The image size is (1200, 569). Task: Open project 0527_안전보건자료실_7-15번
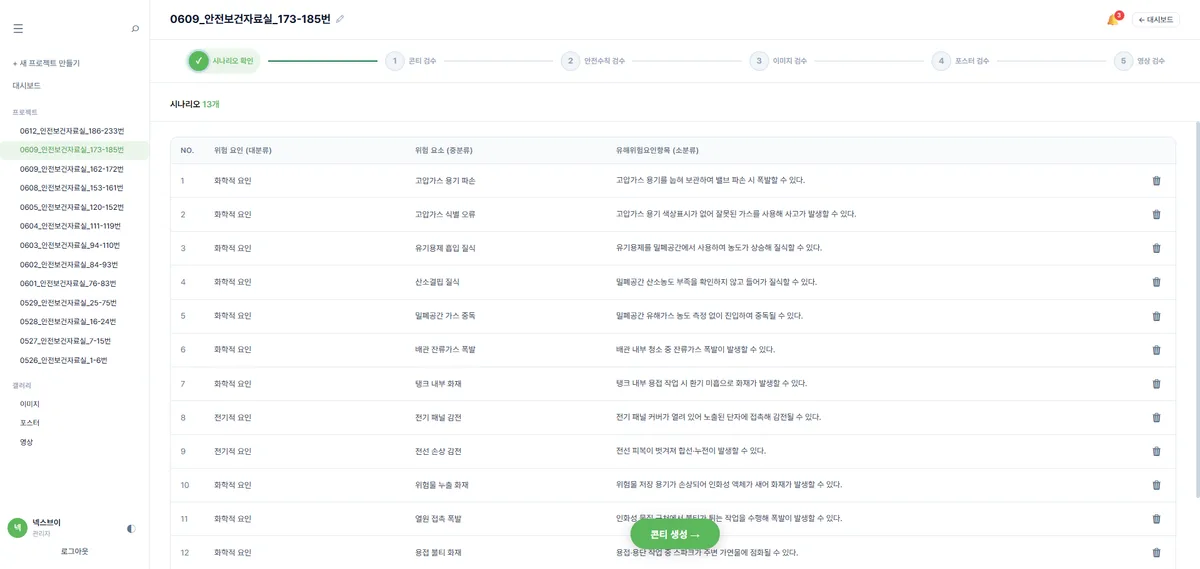[74, 341]
